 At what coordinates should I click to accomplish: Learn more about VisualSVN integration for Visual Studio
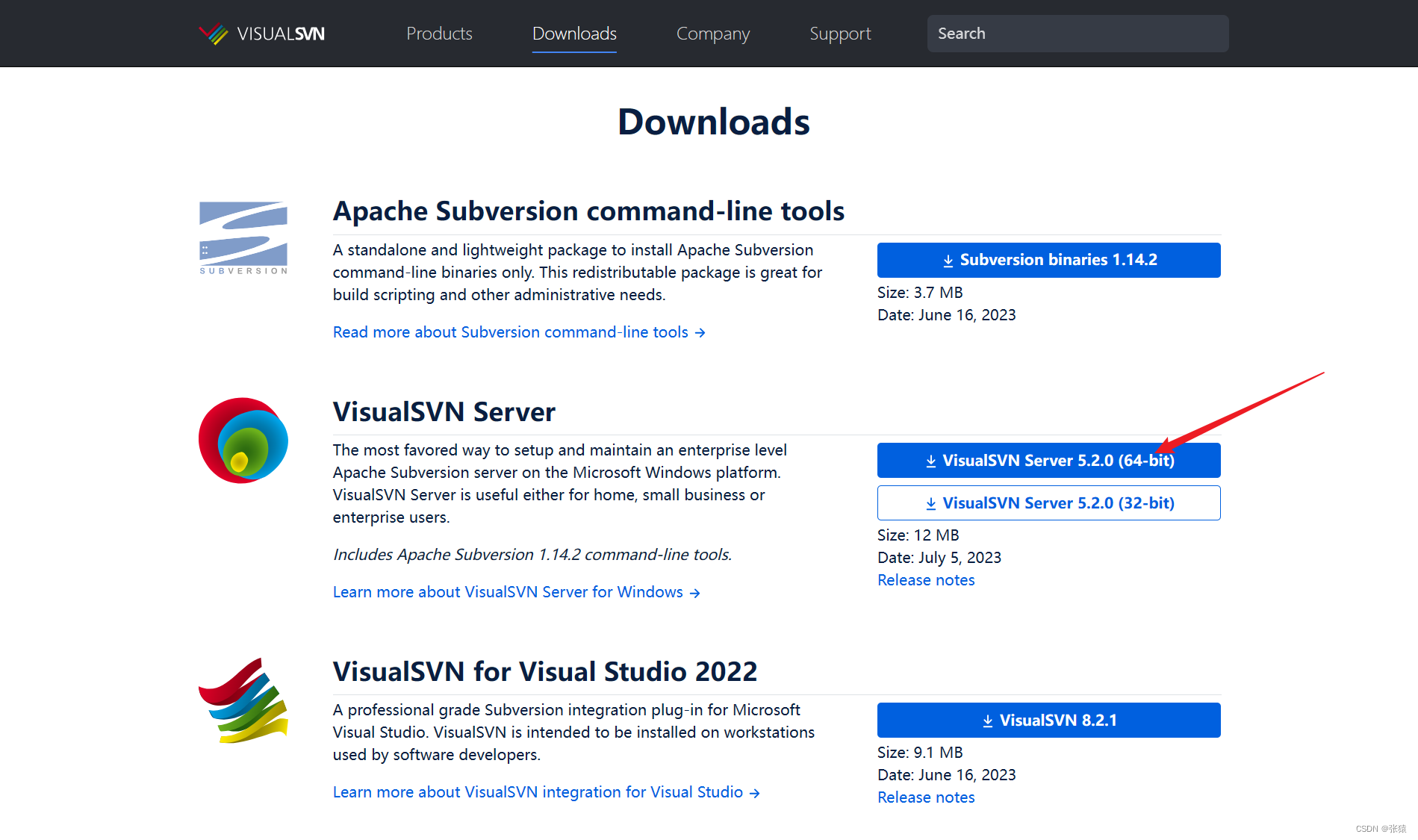click(546, 792)
